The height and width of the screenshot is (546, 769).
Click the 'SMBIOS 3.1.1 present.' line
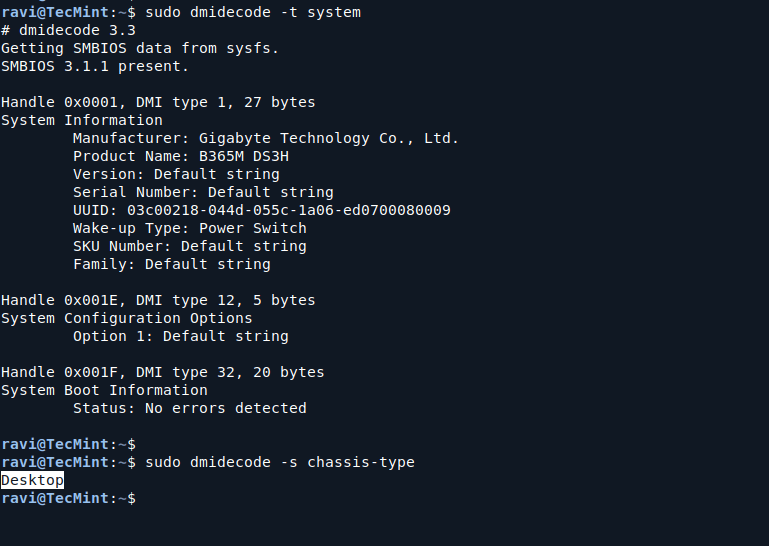(x=95, y=66)
